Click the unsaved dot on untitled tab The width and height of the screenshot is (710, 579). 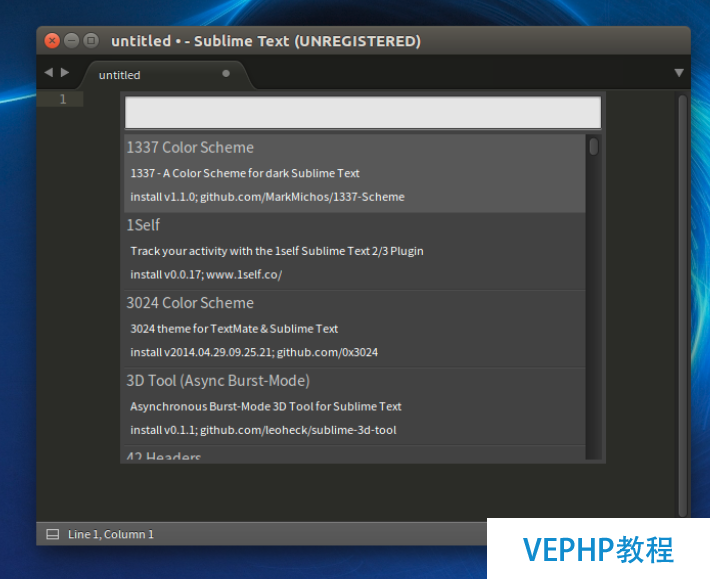click(226, 73)
